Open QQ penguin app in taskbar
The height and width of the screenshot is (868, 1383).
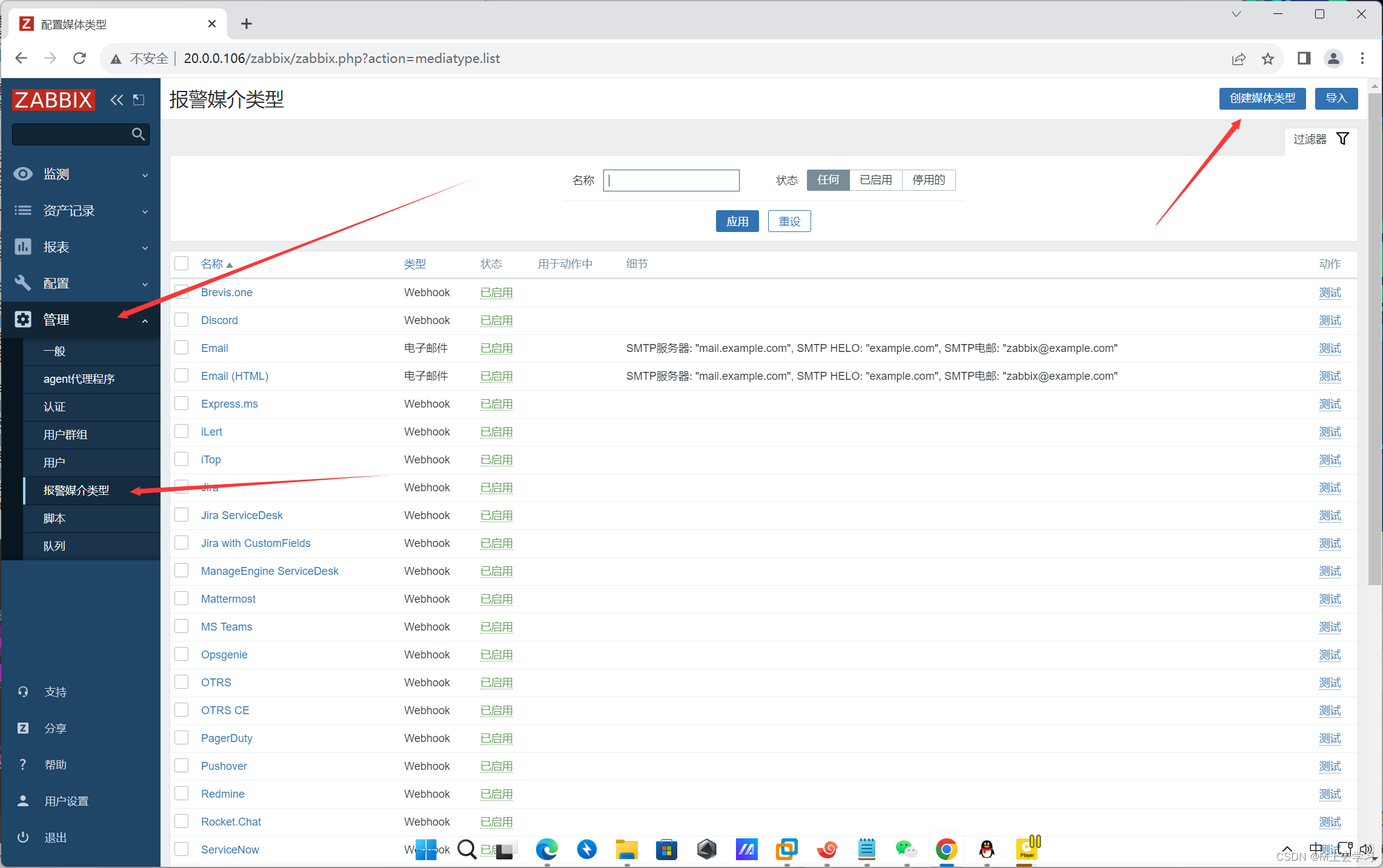coord(987,849)
